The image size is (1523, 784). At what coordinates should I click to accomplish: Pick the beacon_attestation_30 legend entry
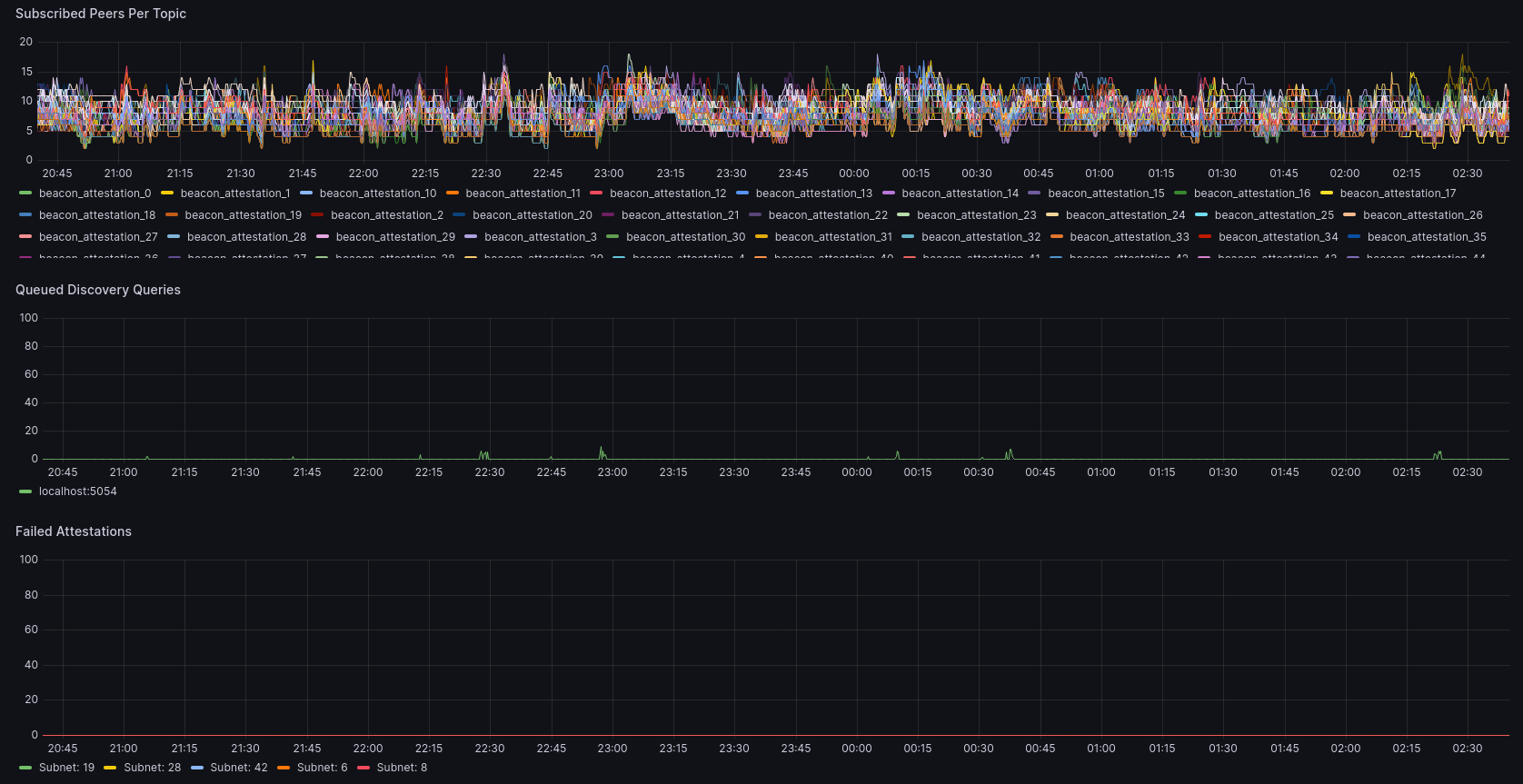point(686,237)
